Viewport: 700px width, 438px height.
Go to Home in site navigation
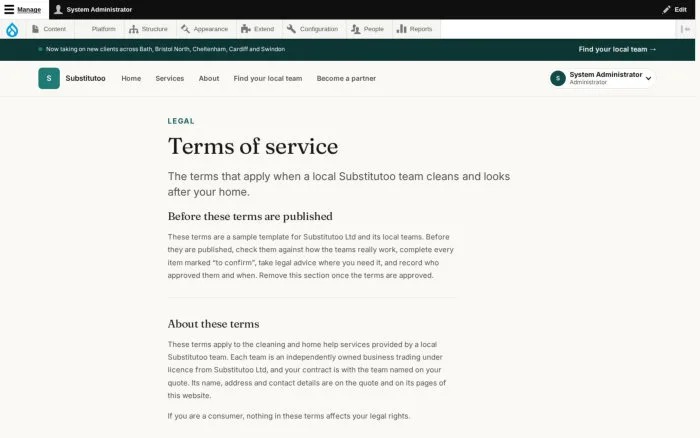[x=131, y=79]
